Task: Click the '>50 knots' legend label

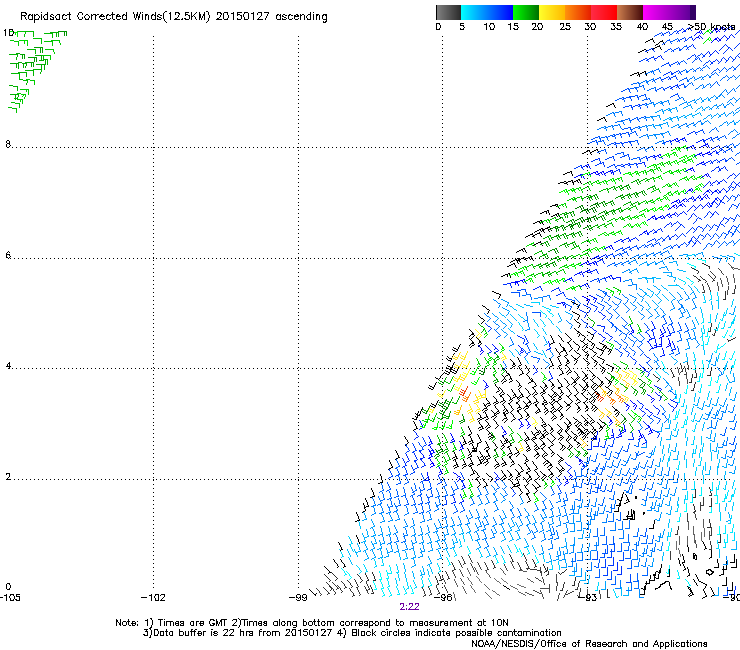Action: pyautogui.click(x=712, y=27)
